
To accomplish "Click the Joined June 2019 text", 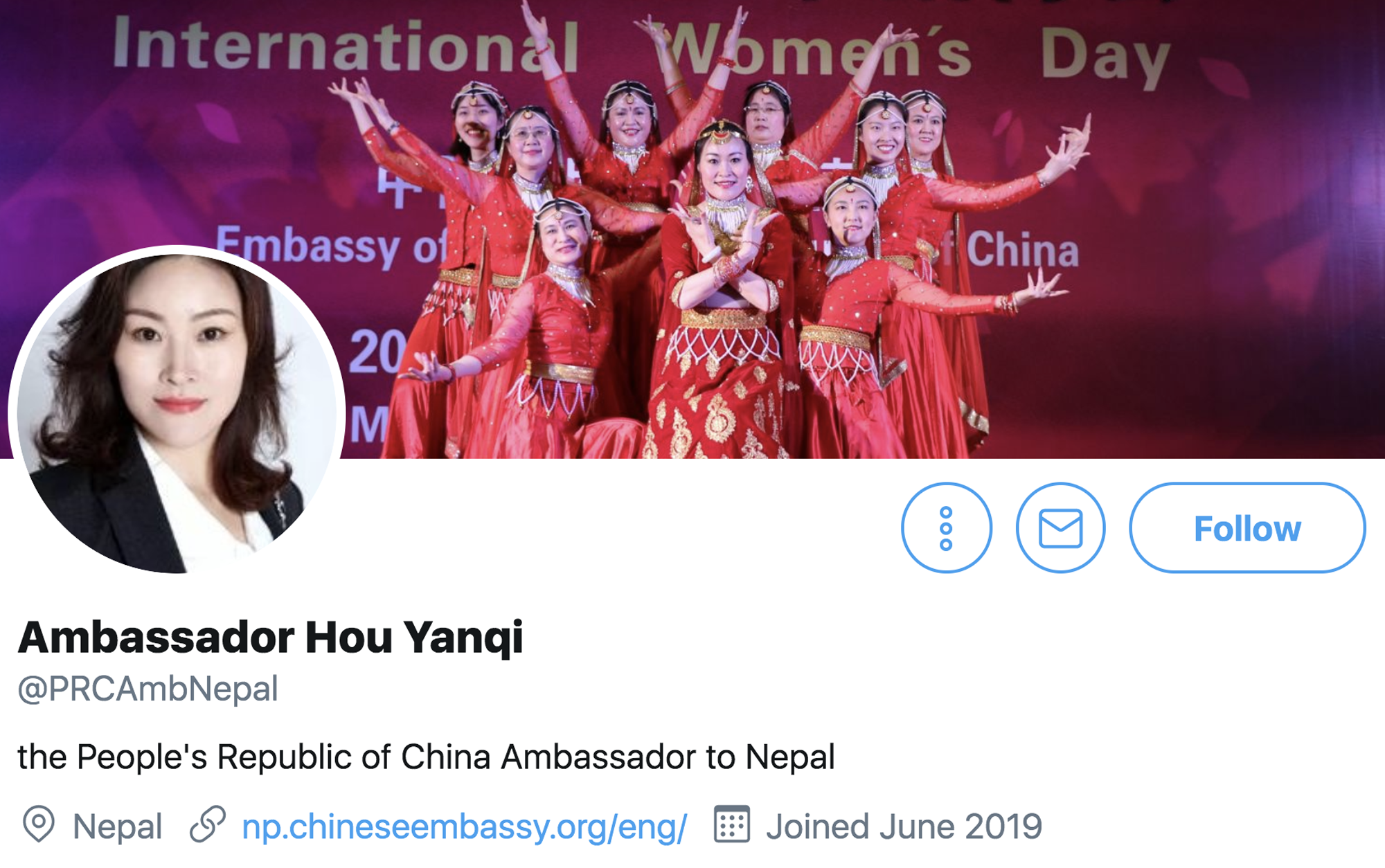I will pos(904,826).
